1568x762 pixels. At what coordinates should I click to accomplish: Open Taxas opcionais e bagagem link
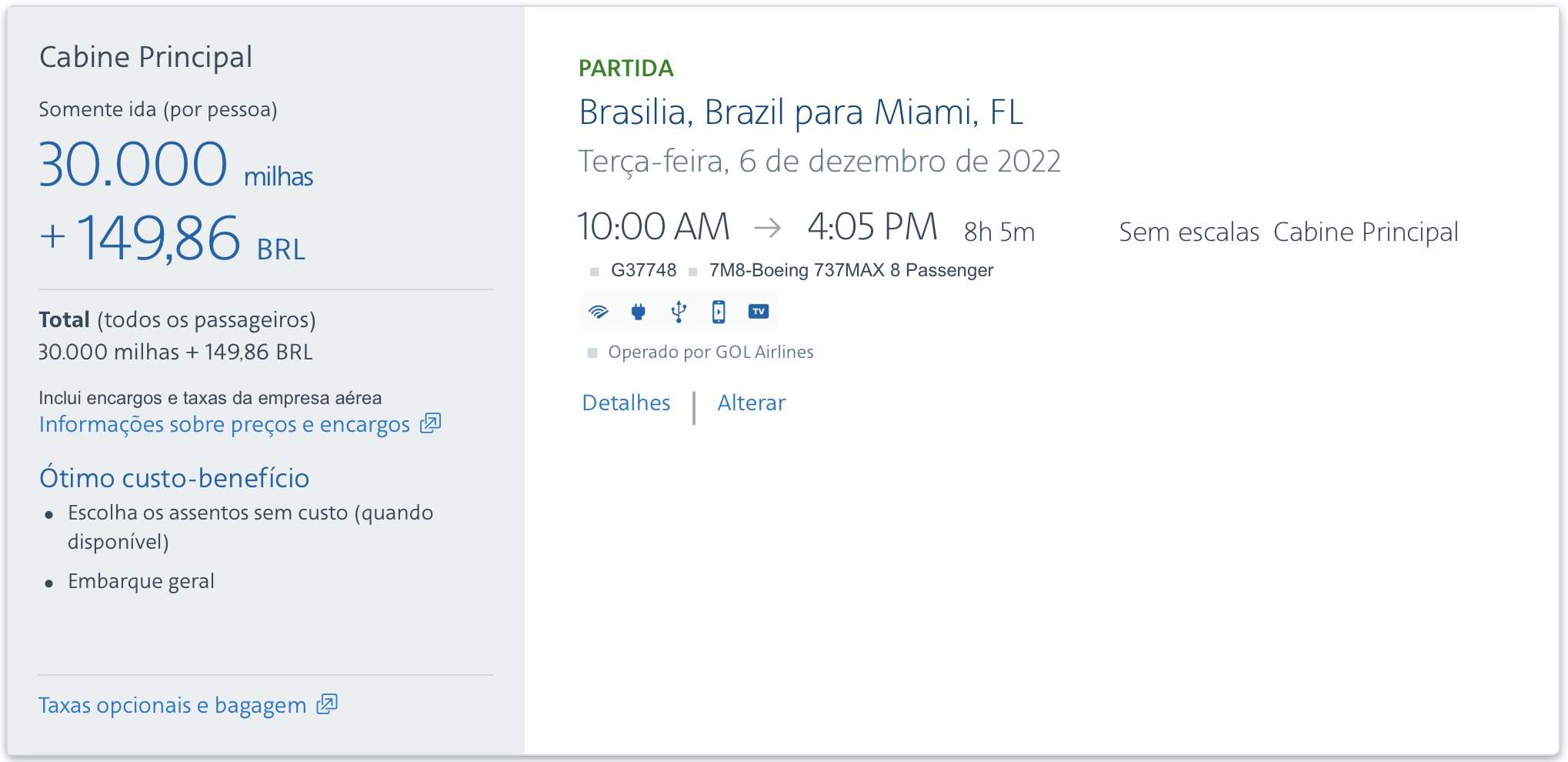coord(172,705)
